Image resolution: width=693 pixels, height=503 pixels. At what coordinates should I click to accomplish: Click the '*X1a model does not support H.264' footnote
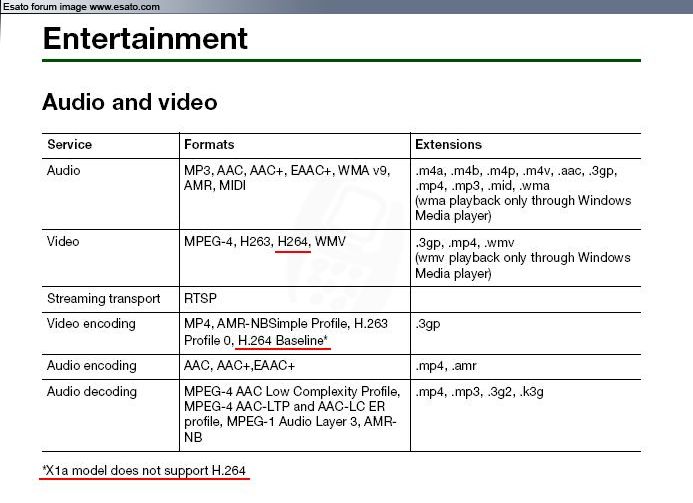(x=144, y=471)
